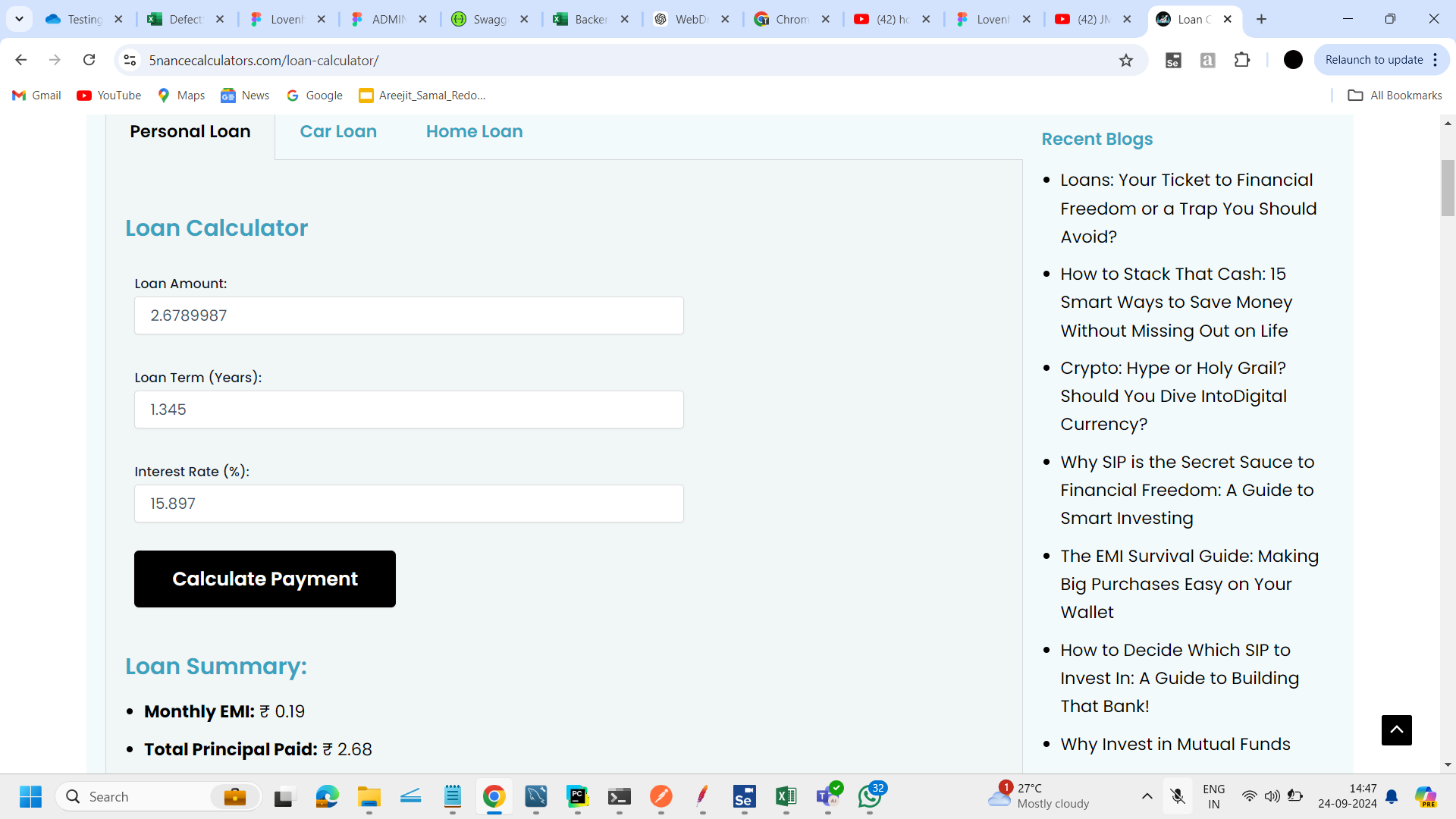Open the All Bookmarks folder
The height and width of the screenshot is (819, 1456).
coord(1395,95)
